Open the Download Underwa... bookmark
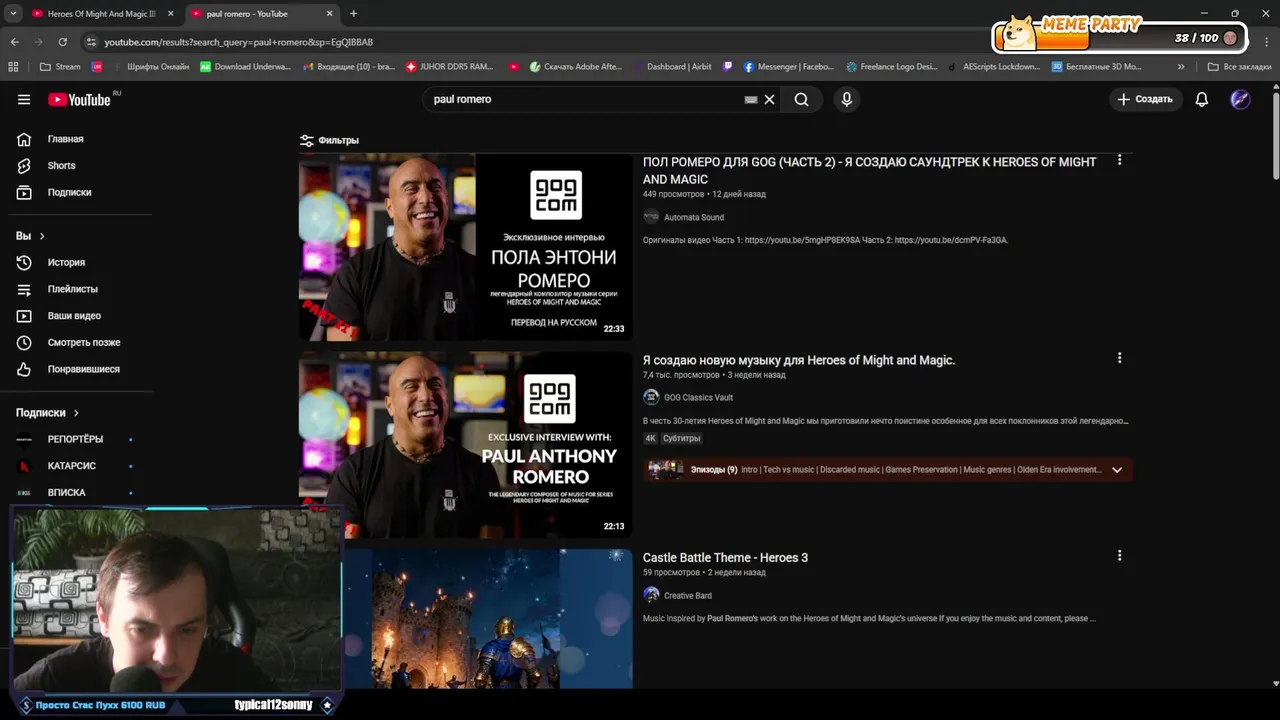Viewport: 1280px width, 720px height. coord(245,67)
